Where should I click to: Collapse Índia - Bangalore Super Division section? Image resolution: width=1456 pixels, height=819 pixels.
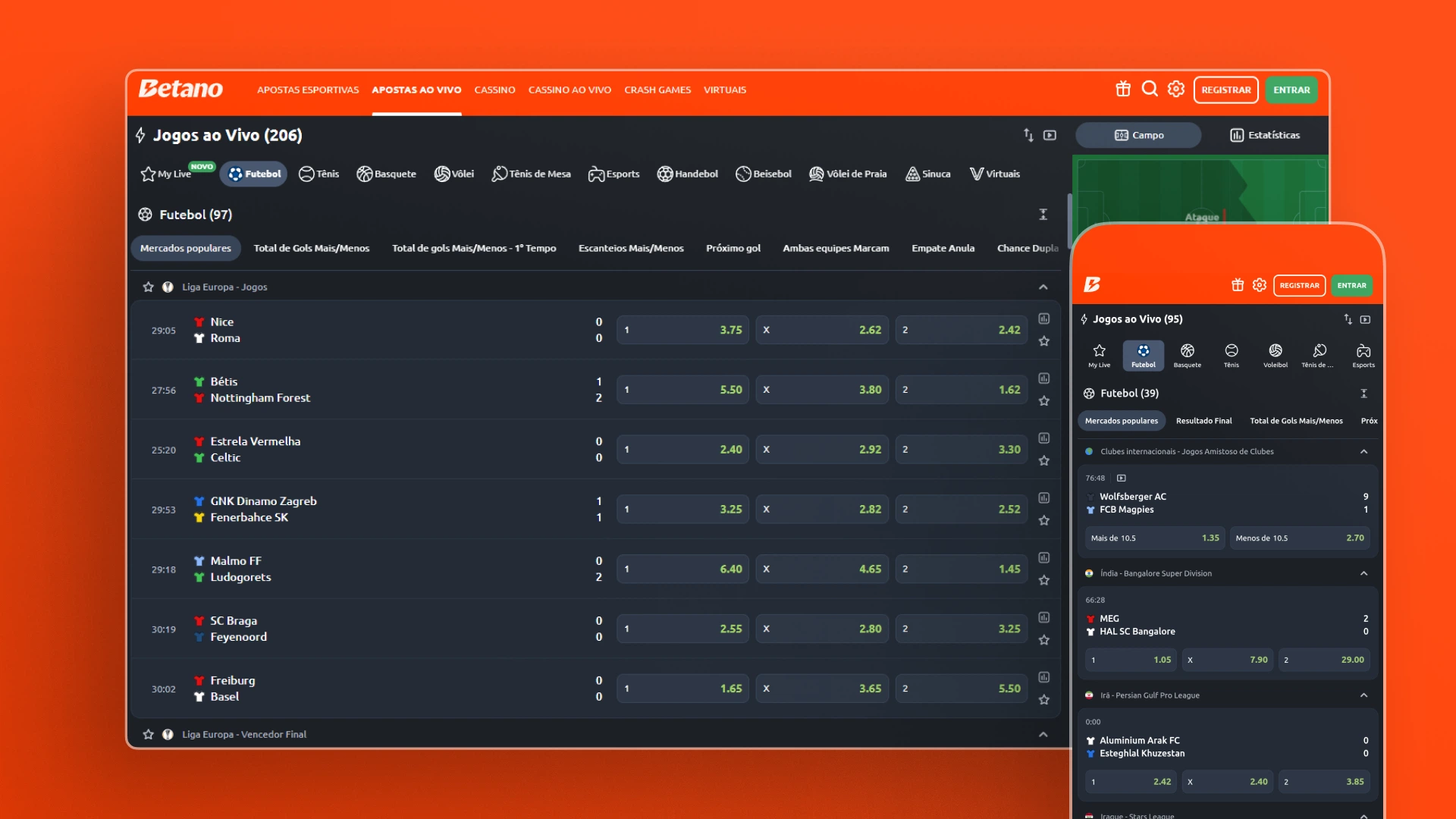[1363, 574]
